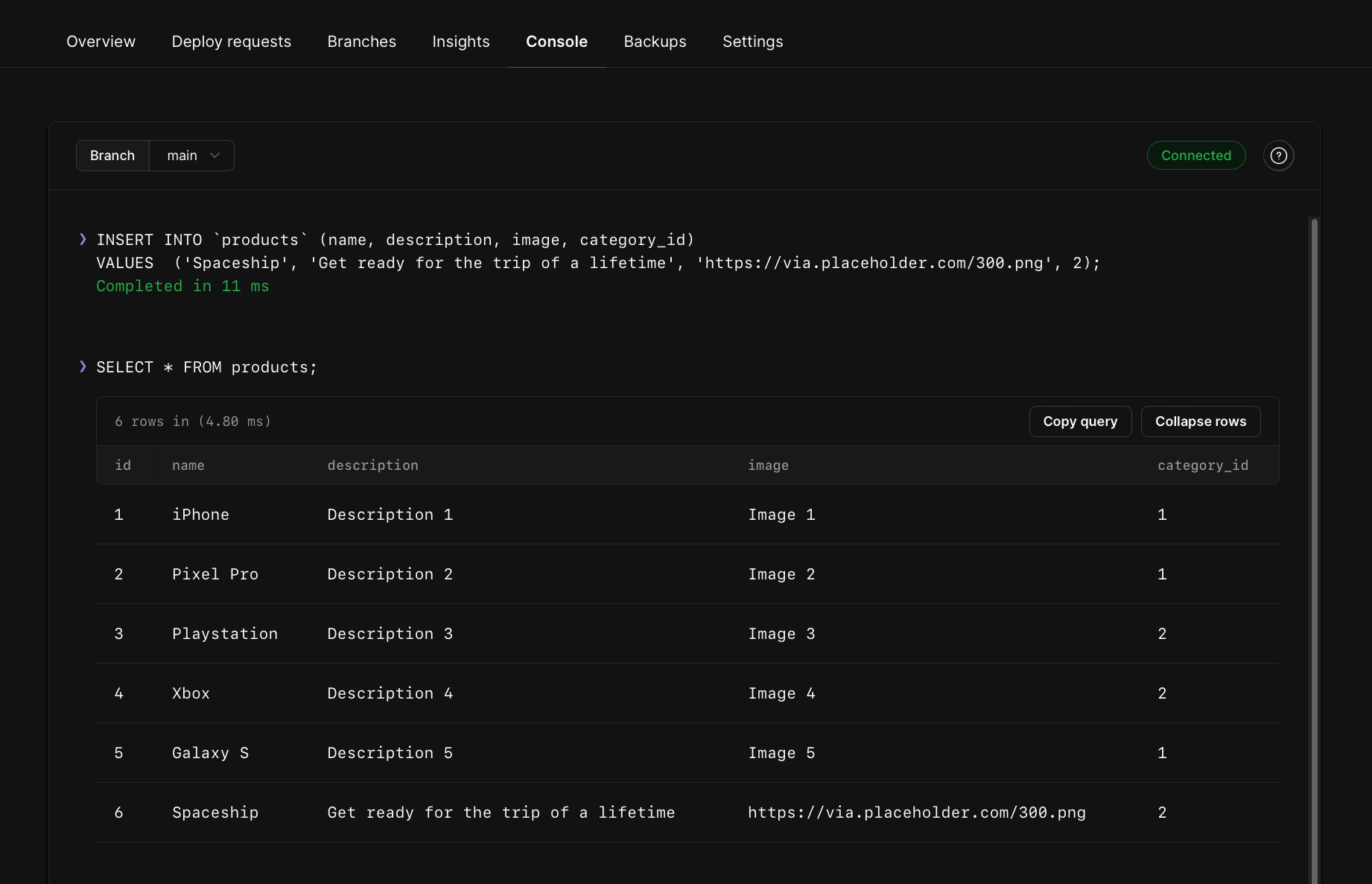Click the placeholder image URL link
The height and width of the screenshot is (884, 1372).
tap(917, 813)
